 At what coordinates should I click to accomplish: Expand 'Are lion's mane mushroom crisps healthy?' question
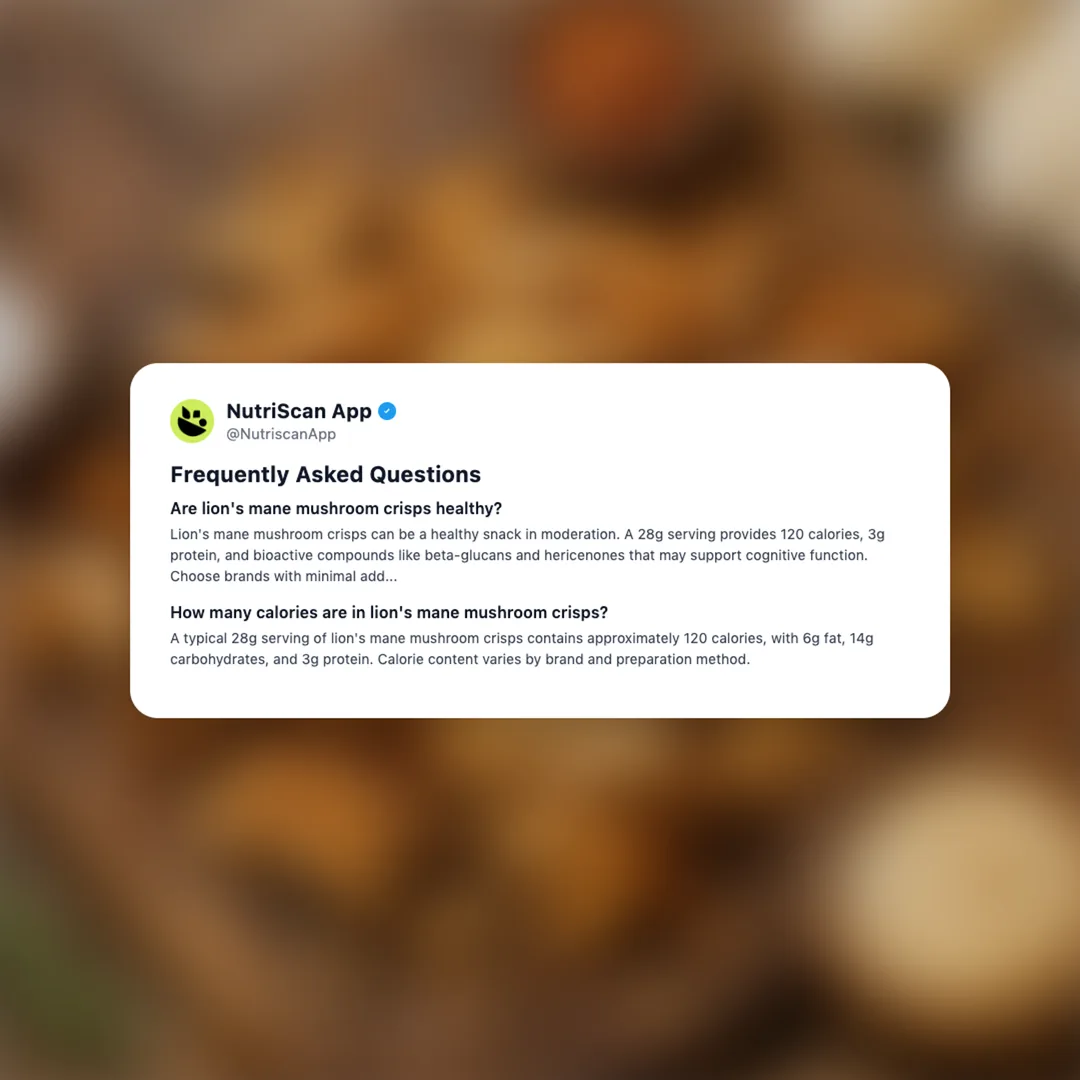coord(336,508)
